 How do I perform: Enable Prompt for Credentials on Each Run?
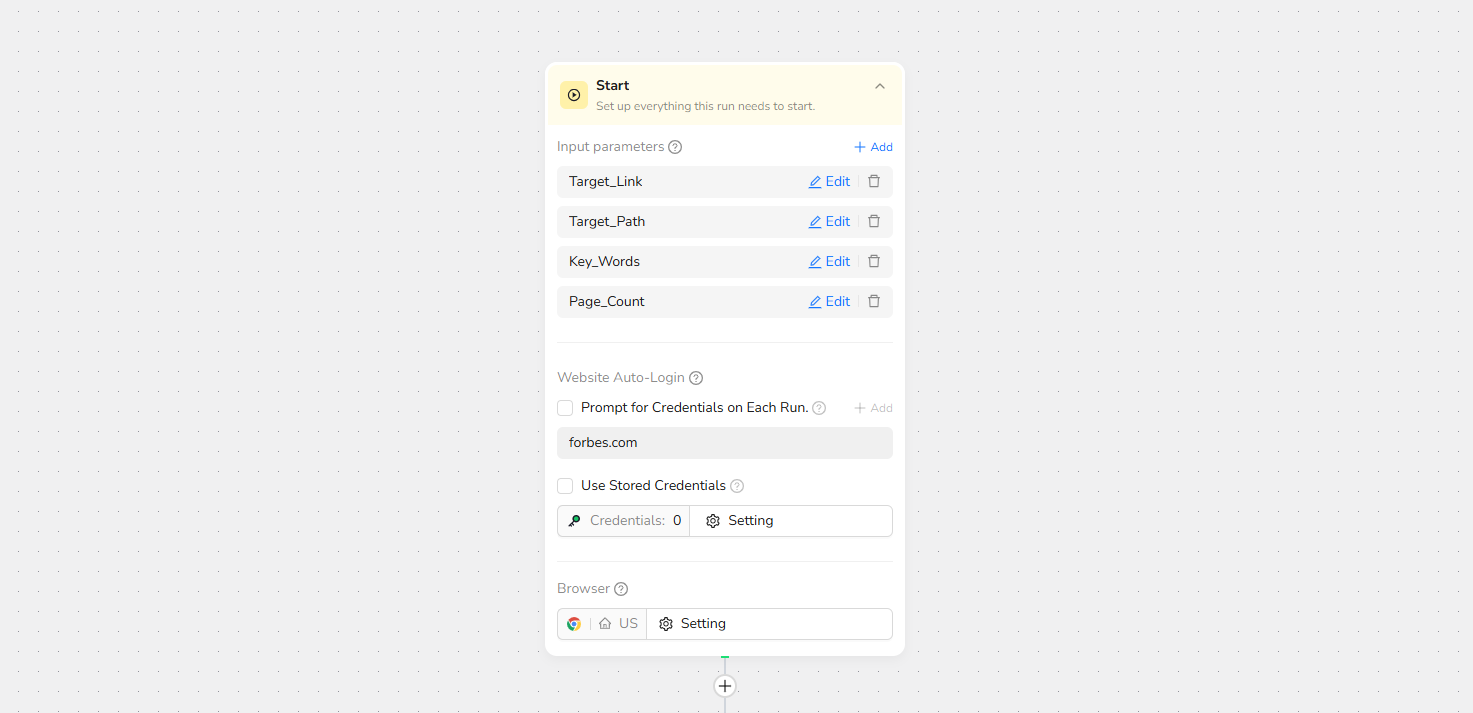coord(565,408)
